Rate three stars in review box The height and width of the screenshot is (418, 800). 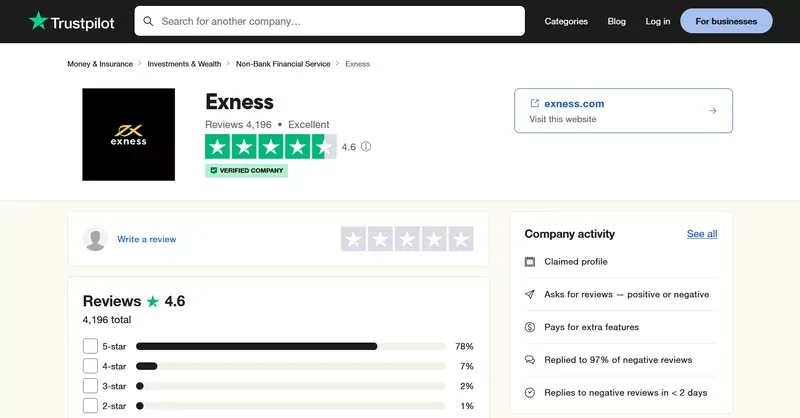click(x=407, y=239)
